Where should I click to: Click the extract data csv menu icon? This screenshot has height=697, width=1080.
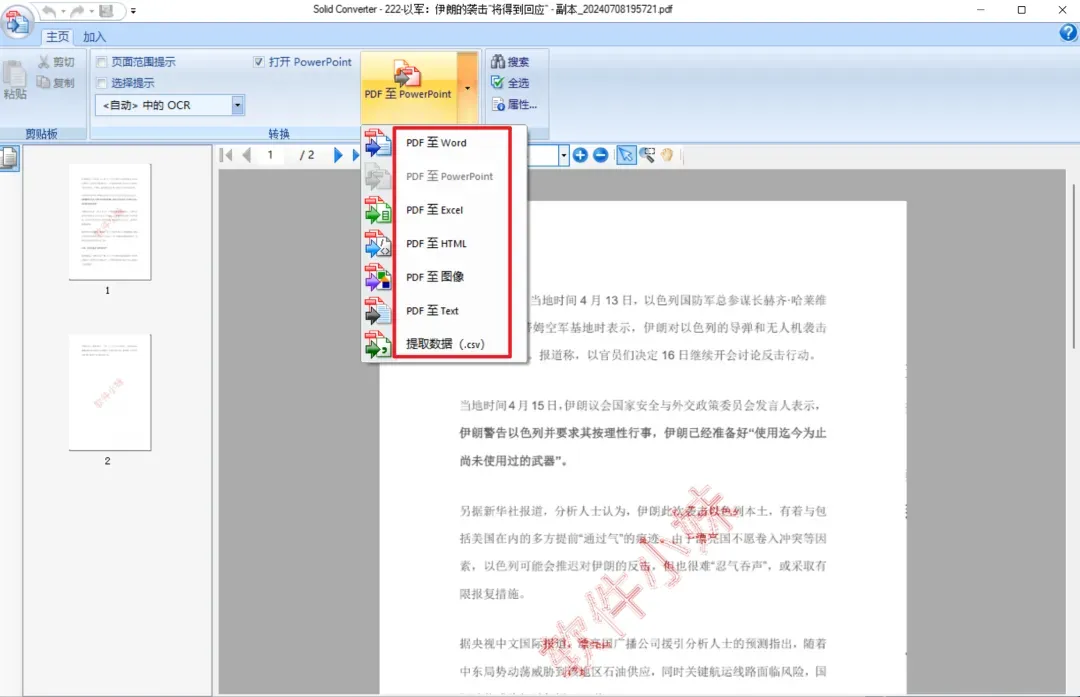[377, 344]
